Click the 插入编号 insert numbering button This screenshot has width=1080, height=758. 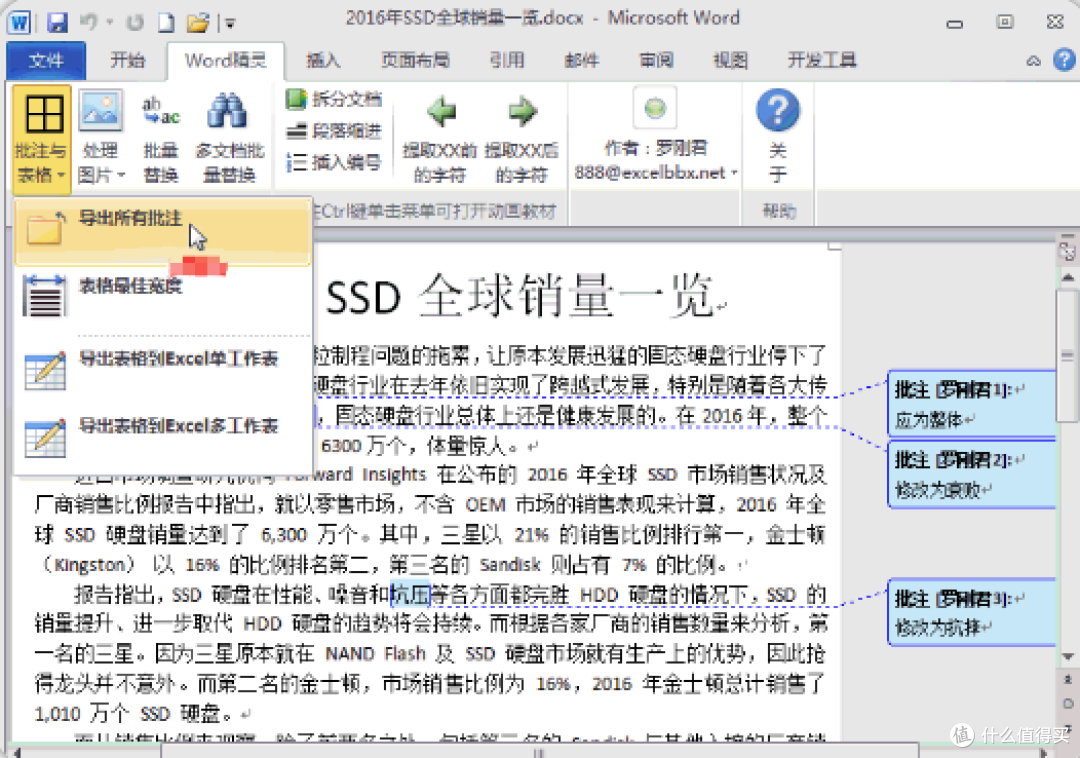tap(334, 162)
